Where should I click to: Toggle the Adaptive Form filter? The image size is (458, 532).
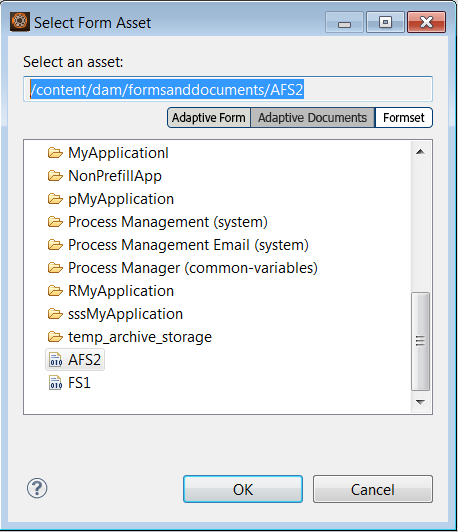pos(209,118)
